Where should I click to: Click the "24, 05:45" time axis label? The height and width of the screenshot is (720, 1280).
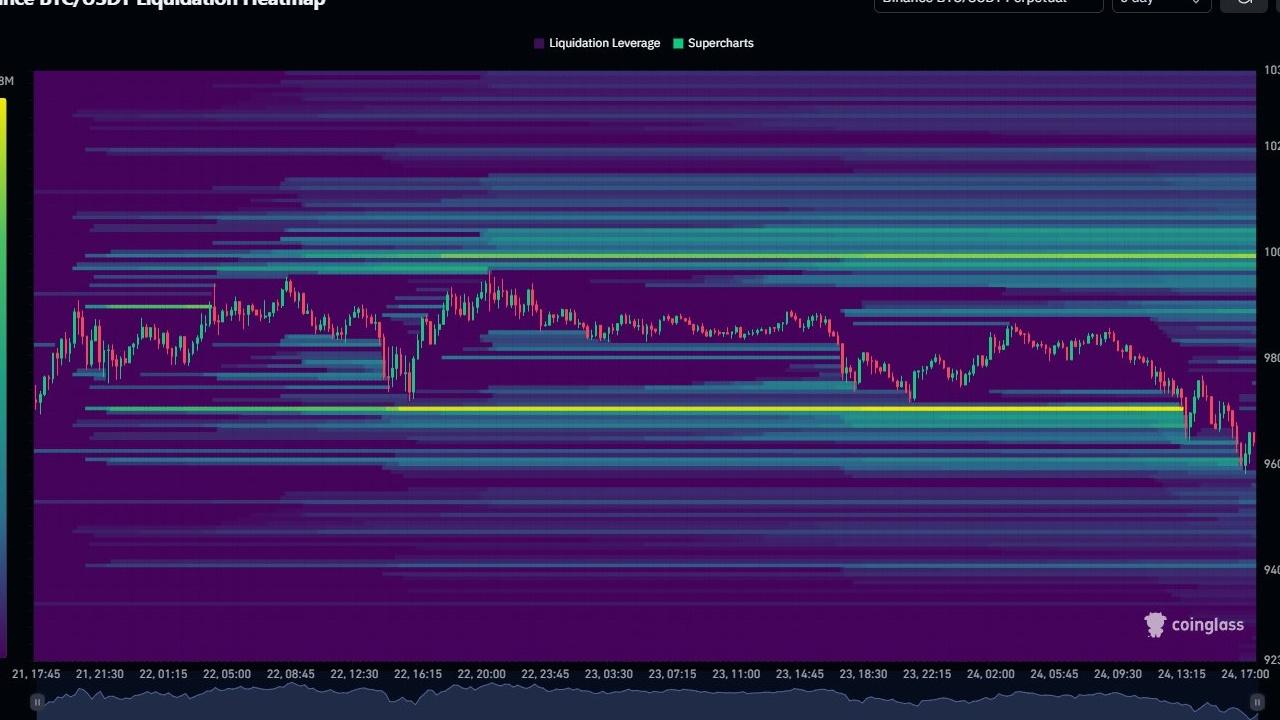pyautogui.click(x=1054, y=674)
